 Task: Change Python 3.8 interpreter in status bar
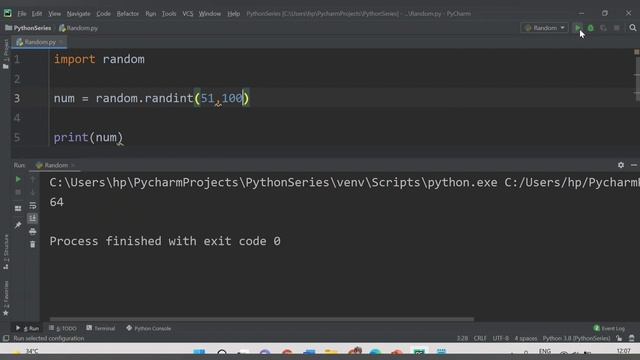(576, 338)
